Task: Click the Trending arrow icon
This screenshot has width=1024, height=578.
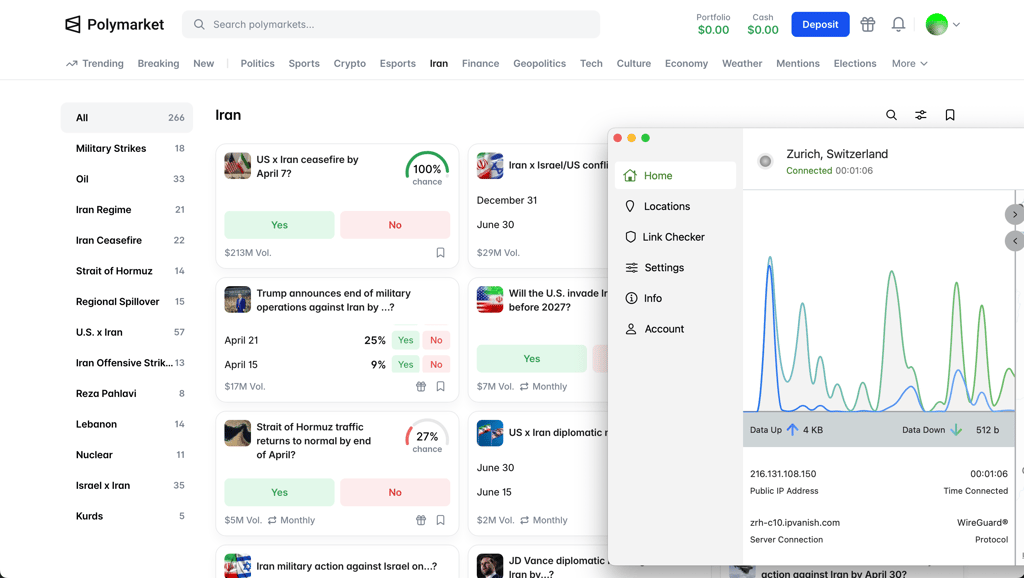Action: coord(72,63)
